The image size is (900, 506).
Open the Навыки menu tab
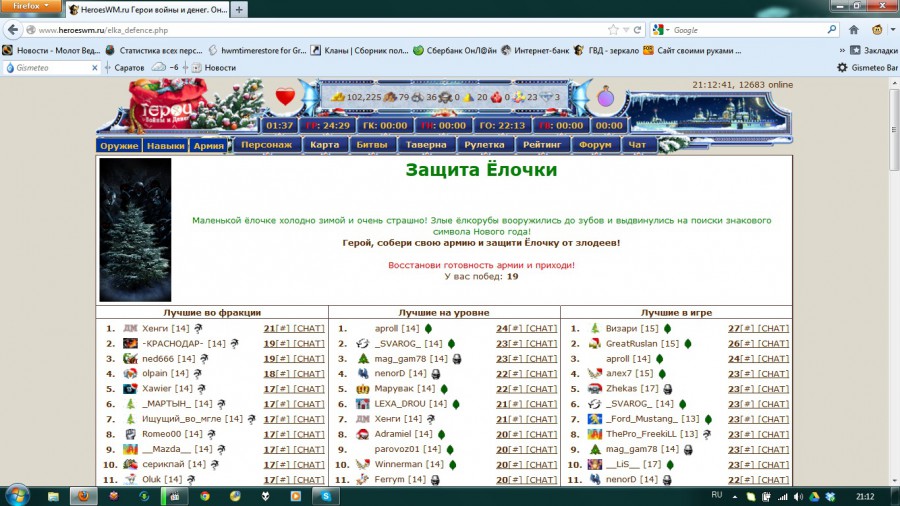pyautogui.click(x=165, y=146)
